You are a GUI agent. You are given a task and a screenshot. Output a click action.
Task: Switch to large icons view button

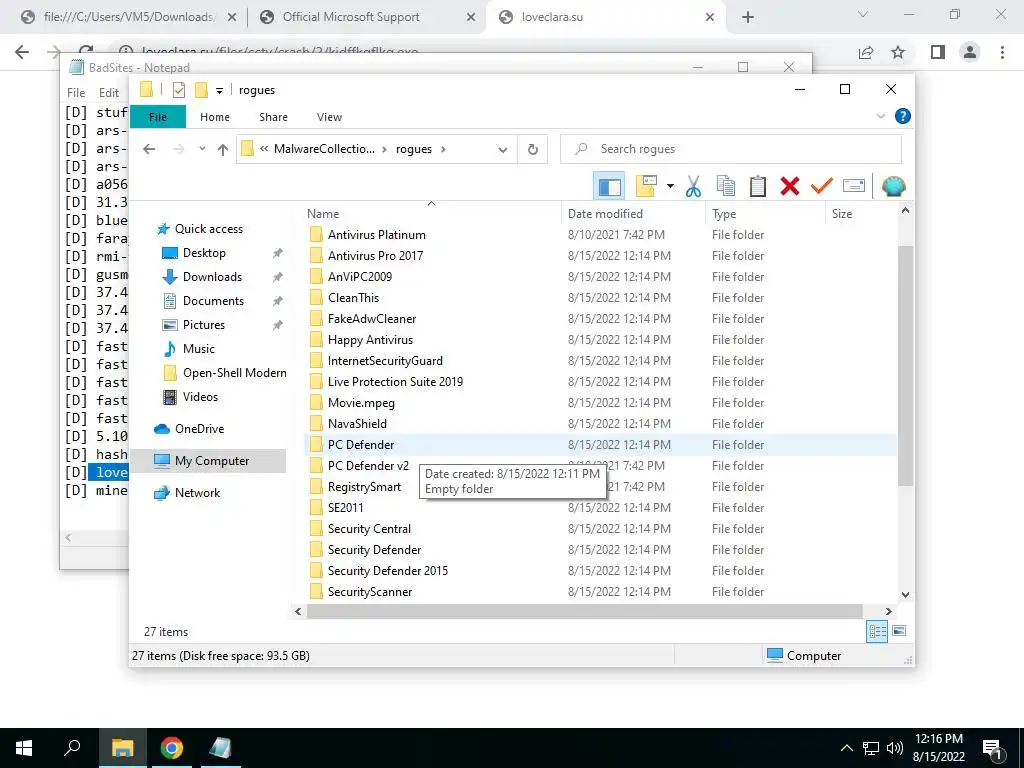899,631
